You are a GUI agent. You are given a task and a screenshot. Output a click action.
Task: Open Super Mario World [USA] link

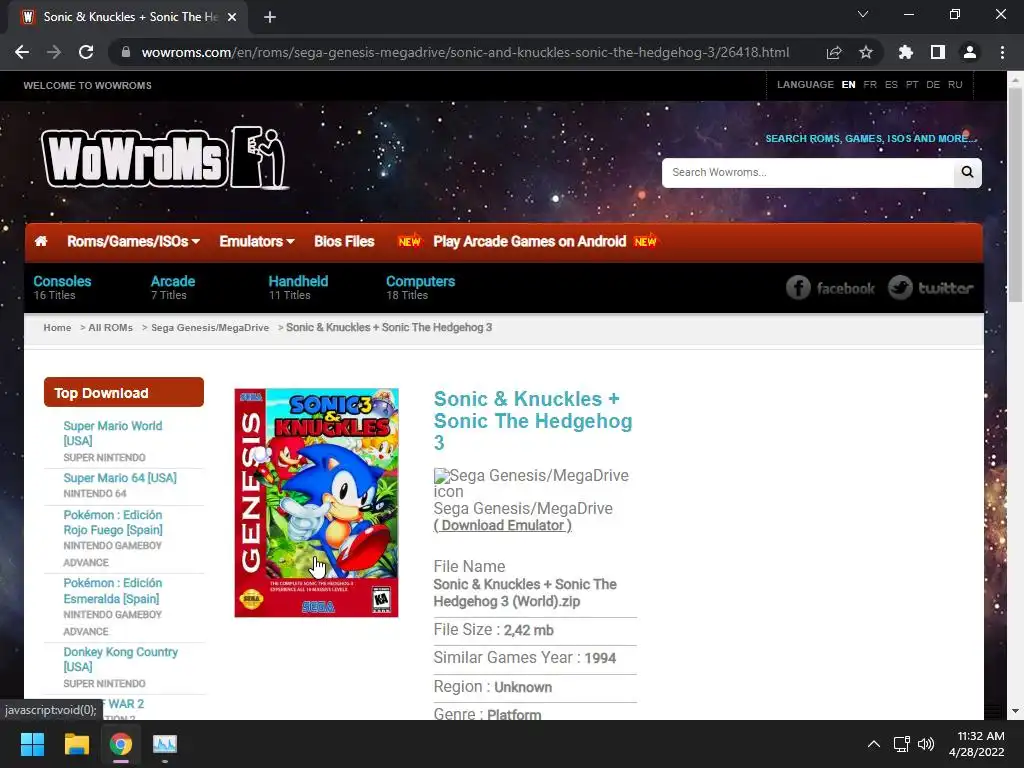click(112, 433)
